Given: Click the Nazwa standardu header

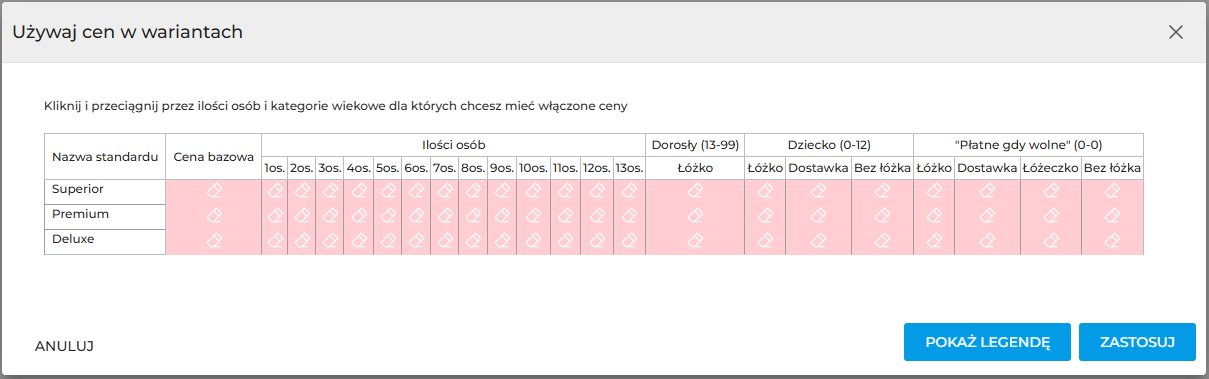Looking at the screenshot, I should point(105,157).
